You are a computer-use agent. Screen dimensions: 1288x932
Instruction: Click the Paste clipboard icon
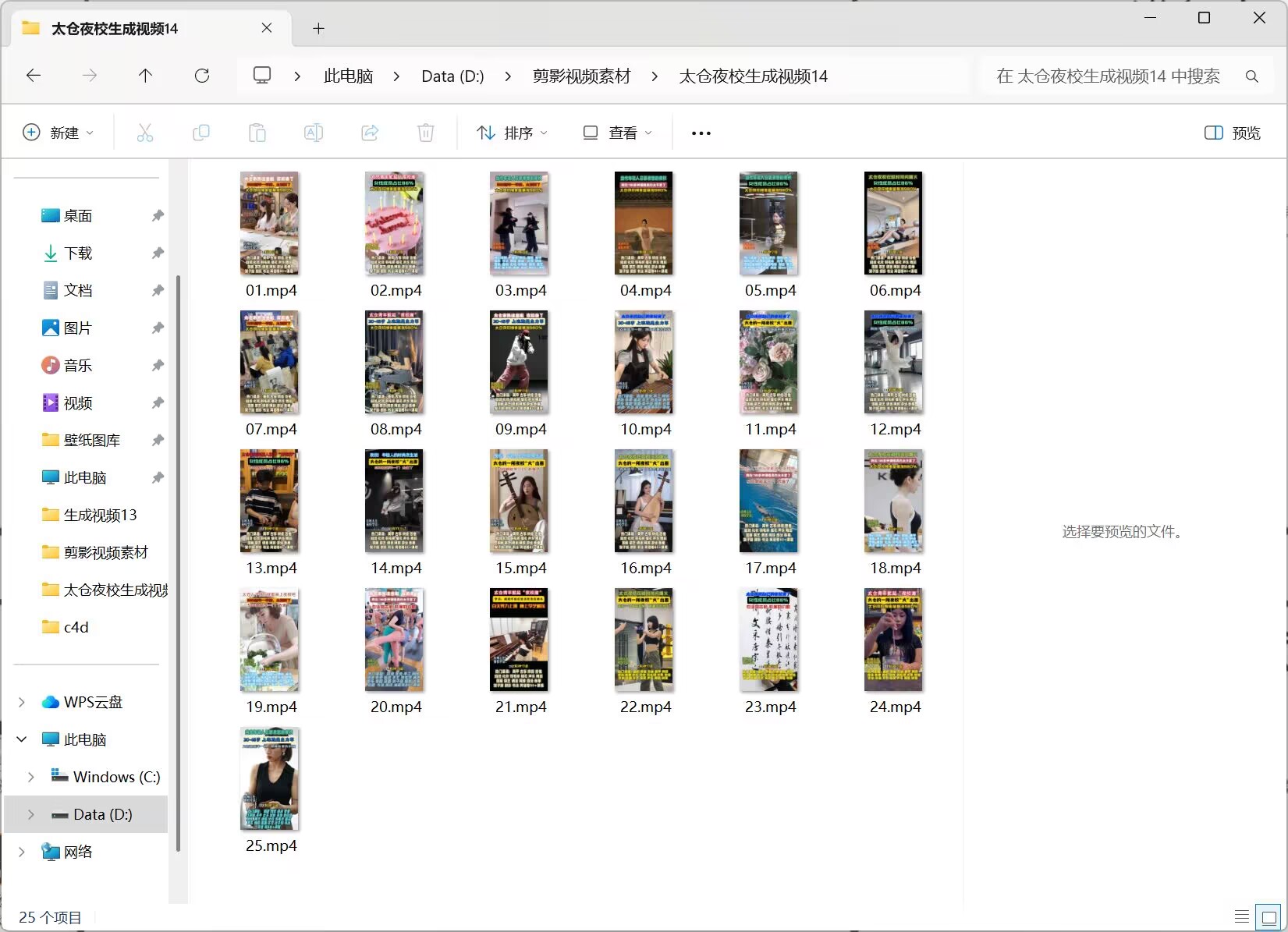(257, 133)
